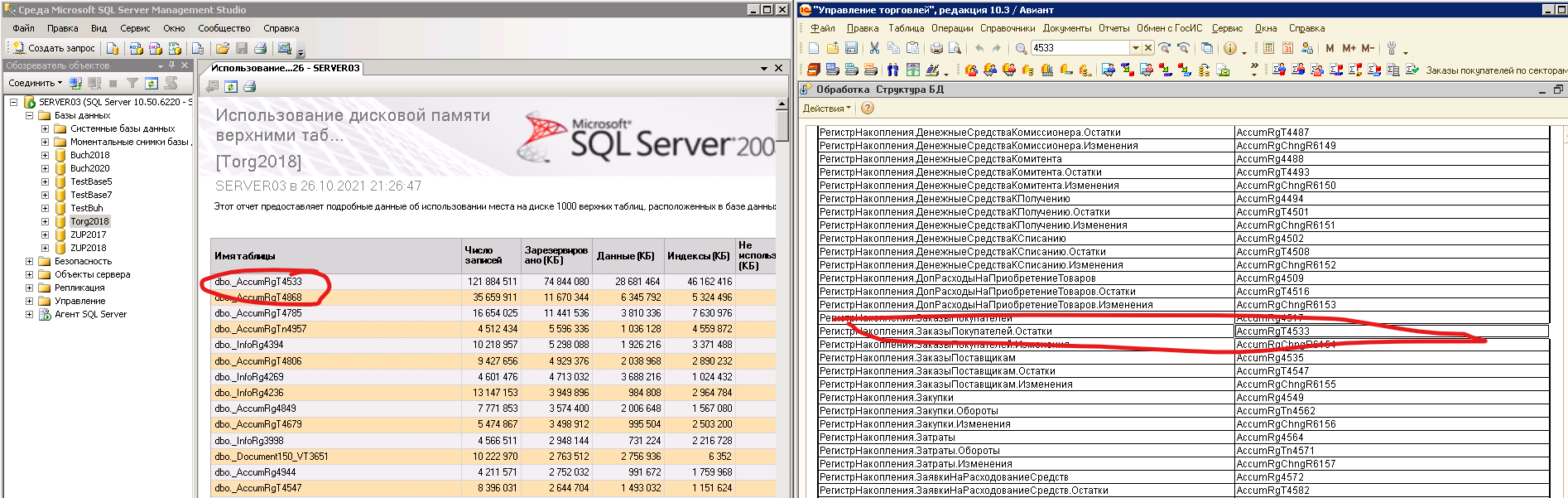The image size is (1568, 498).
Task: Print the disk usage report via its printer icon
Action: click(x=249, y=86)
